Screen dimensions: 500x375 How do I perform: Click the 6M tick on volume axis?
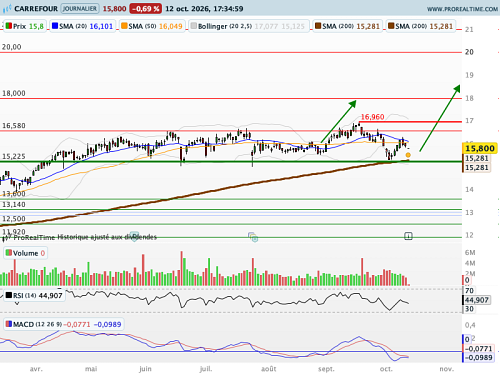pyautogui.click(x=470, y=253)
